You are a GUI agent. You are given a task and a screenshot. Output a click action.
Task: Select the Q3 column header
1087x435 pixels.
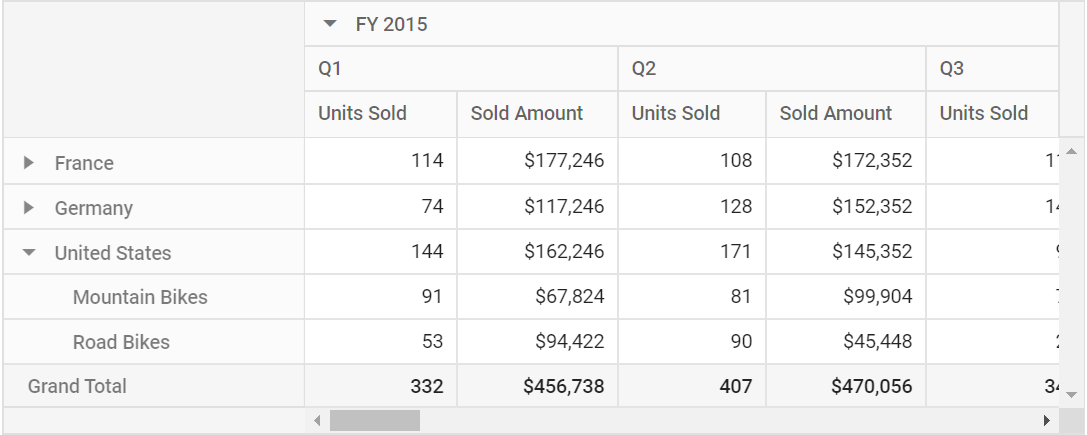993,69
